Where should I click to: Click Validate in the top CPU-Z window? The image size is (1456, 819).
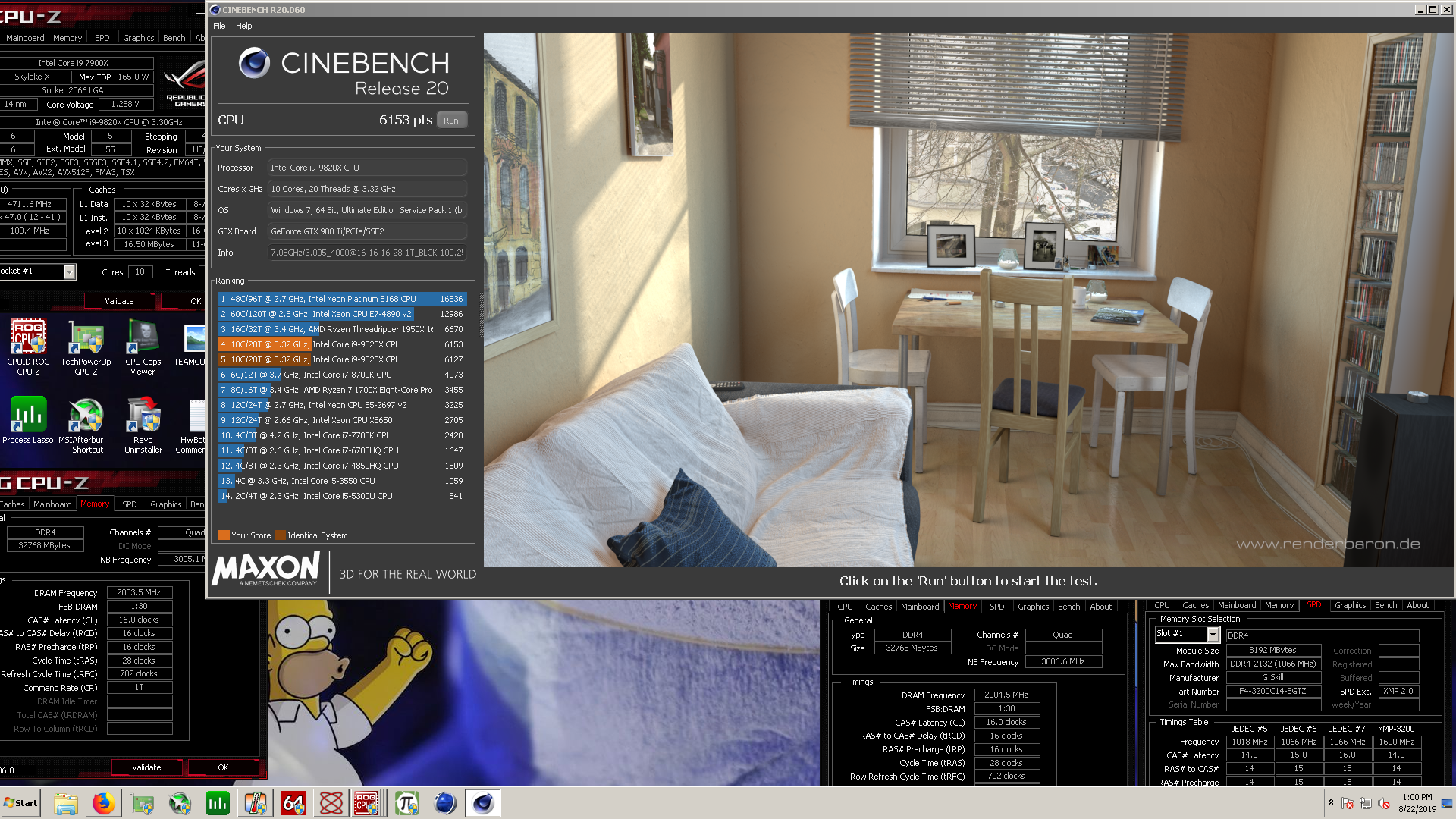[x=119, y=301]
